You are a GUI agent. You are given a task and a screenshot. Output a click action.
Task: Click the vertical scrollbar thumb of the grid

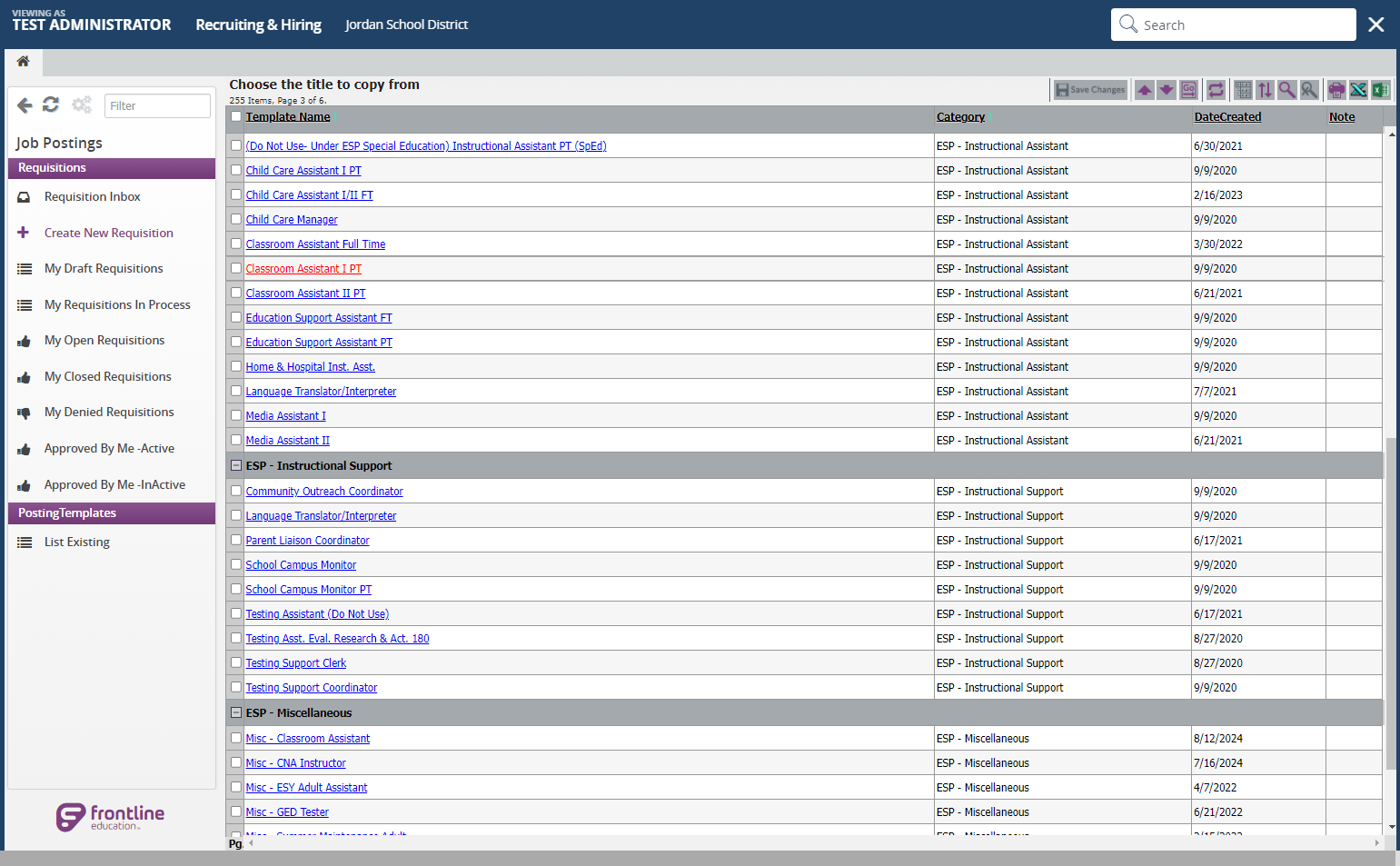click(x=1392, y=604)
